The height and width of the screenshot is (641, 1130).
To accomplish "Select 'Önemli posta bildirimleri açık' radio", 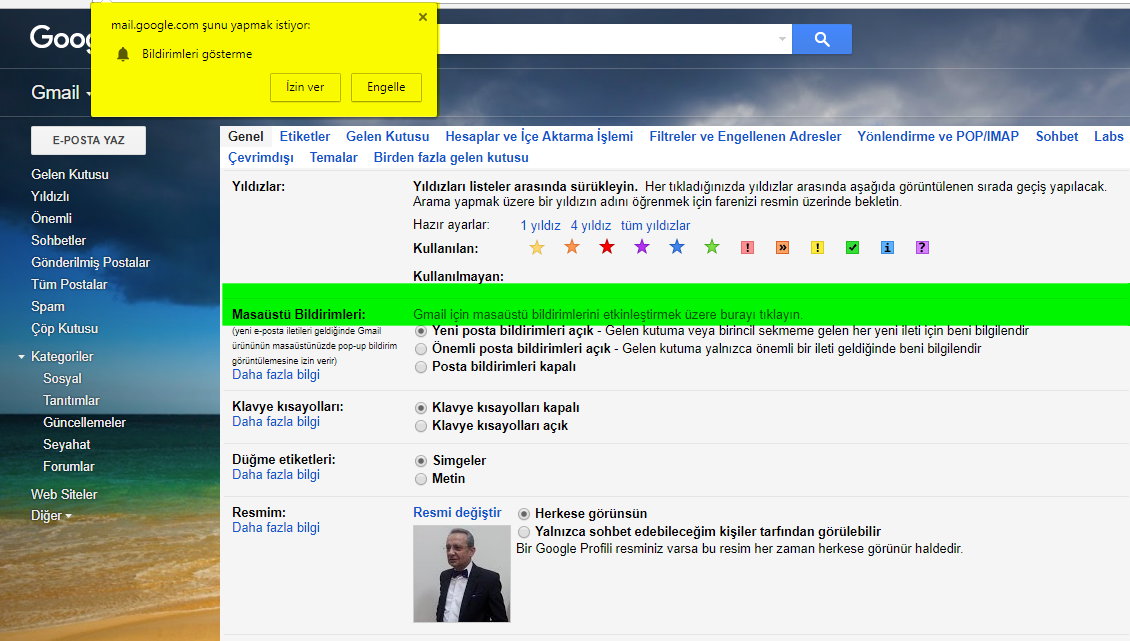I will (421, 349).
